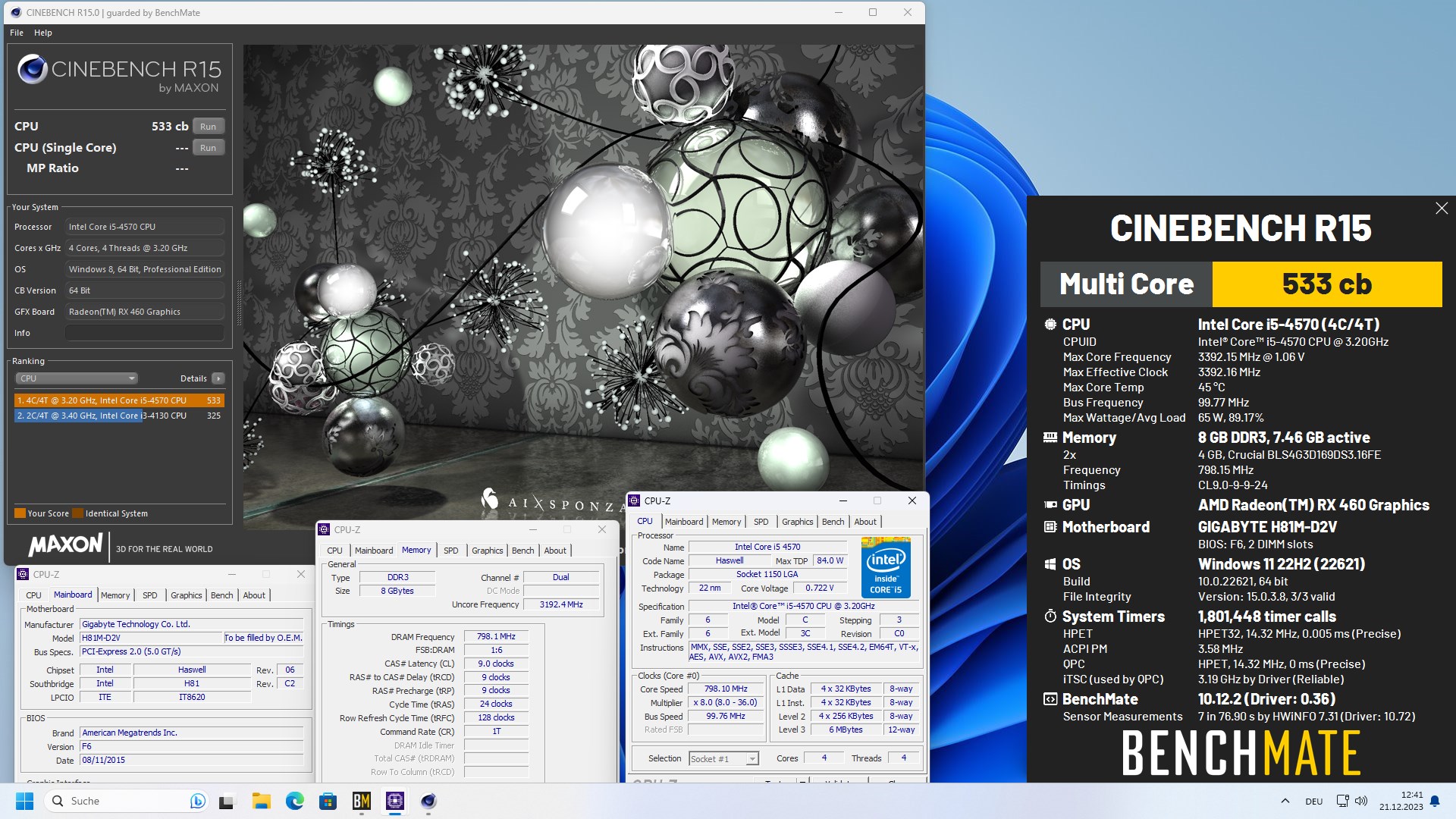This screenshot has width=1456, height=819.
Task: Switch to CPU-Z via the taskbar icon
Action: 395,801
